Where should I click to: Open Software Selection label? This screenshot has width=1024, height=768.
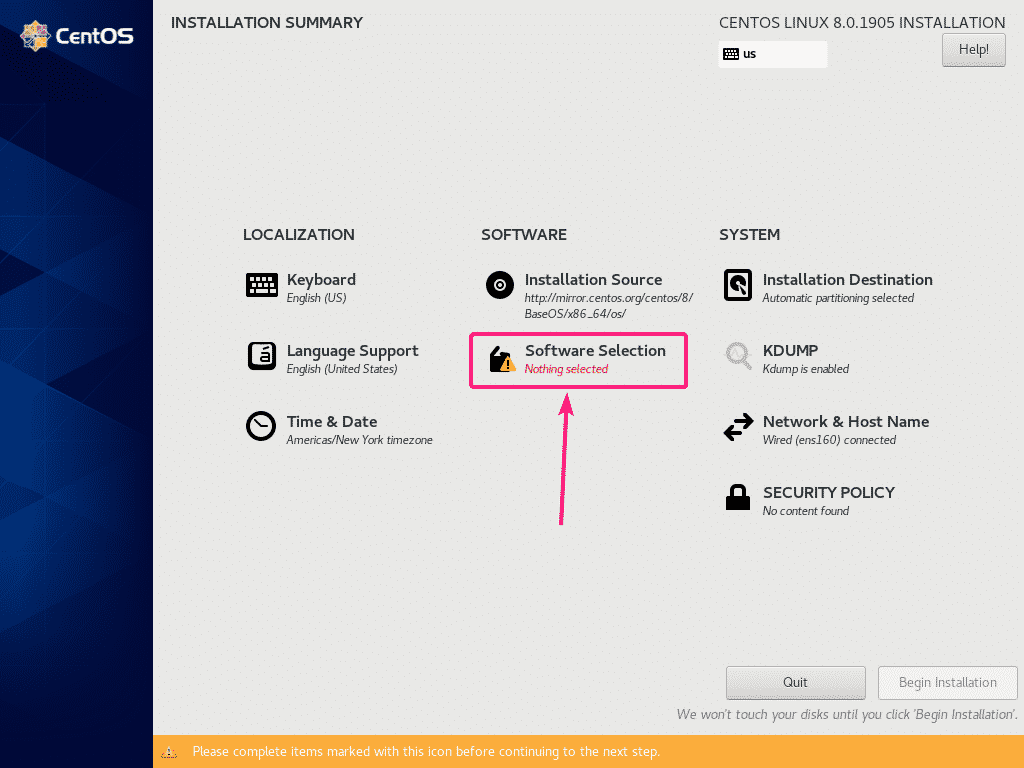pos(596,351)
